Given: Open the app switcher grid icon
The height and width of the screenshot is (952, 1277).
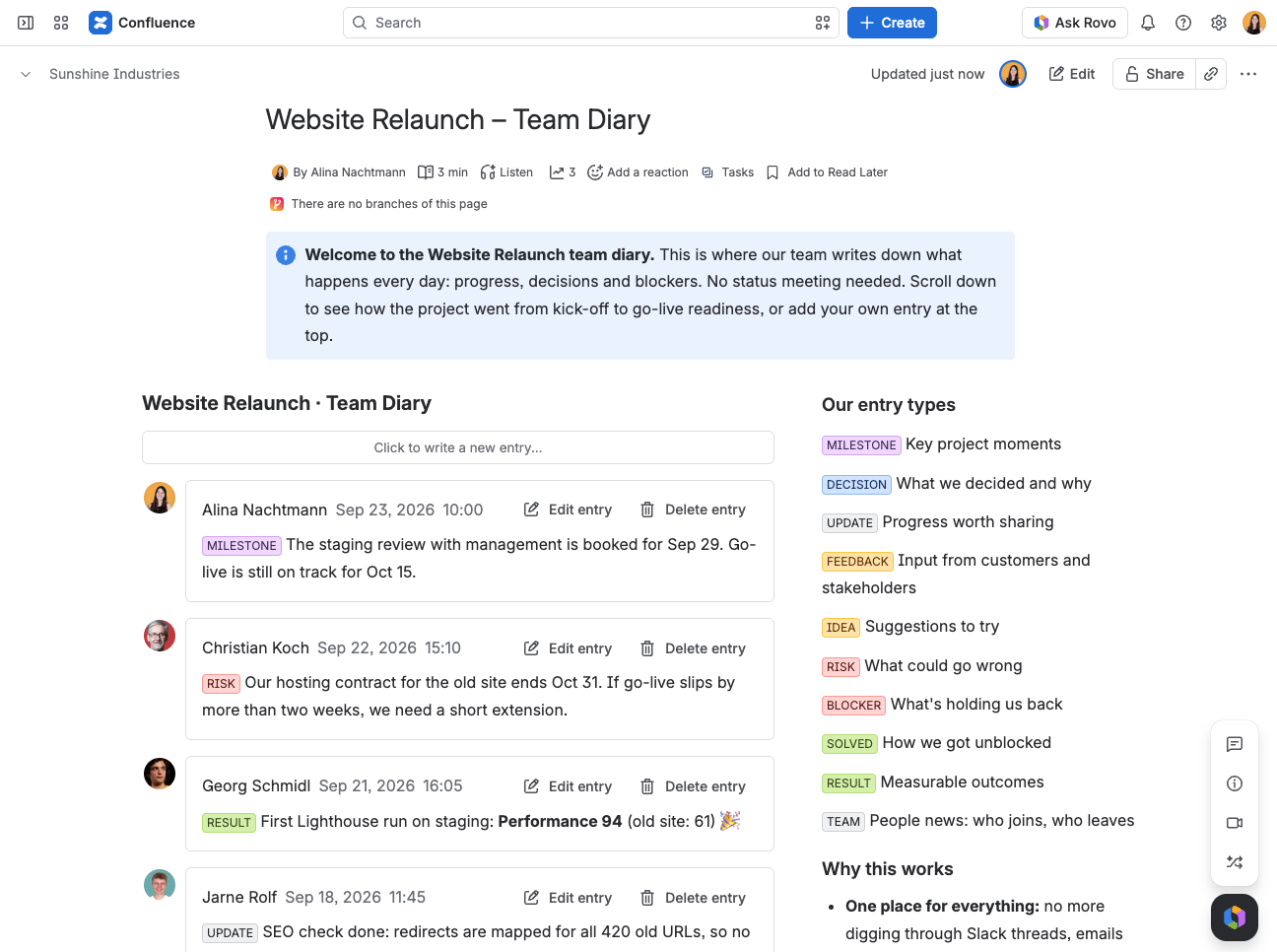Looking at the screenshot, I should pyautogui.click(x=61, y=23).
